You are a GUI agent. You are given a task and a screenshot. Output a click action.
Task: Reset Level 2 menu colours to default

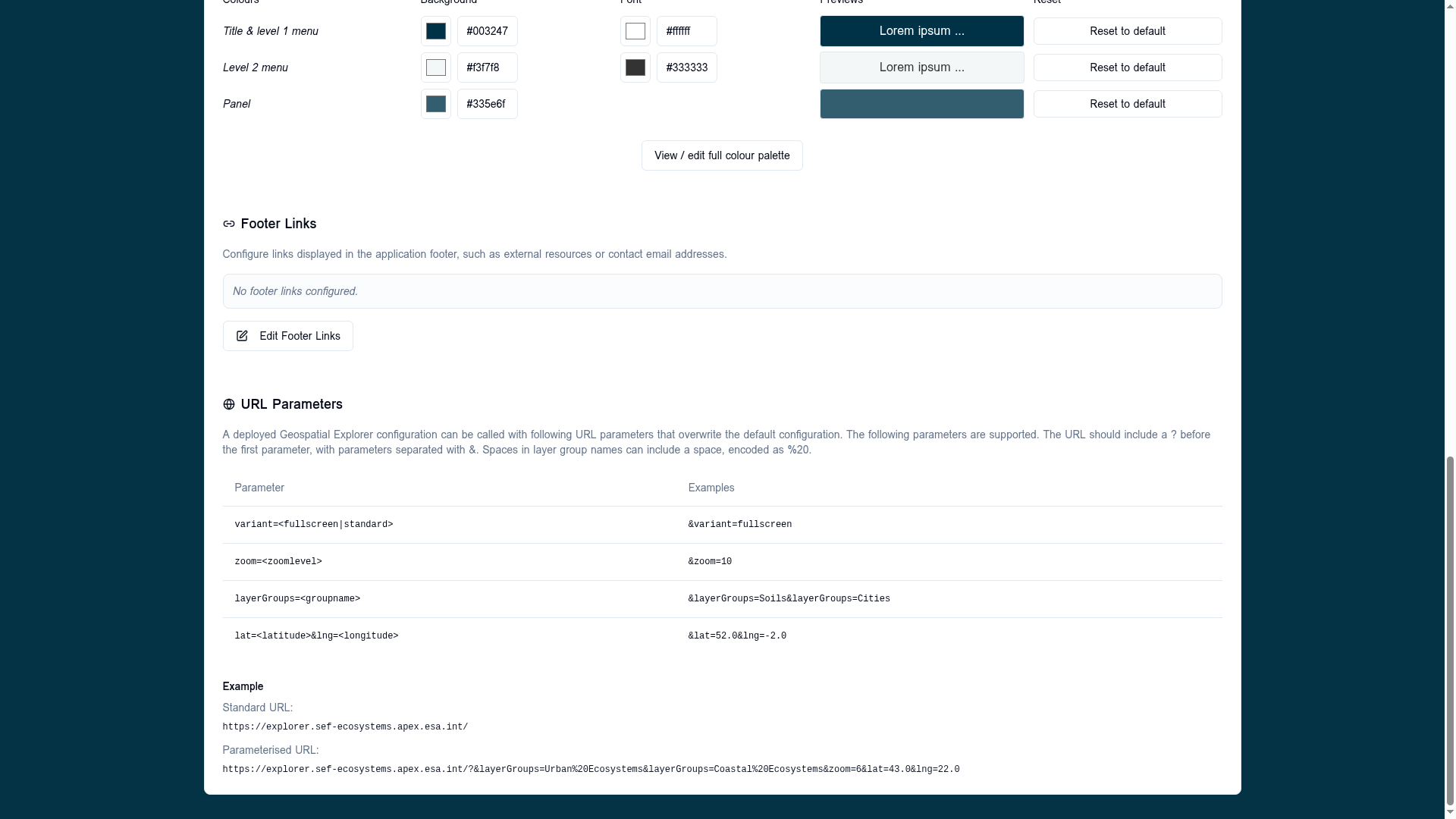[x=1128, y=67]
